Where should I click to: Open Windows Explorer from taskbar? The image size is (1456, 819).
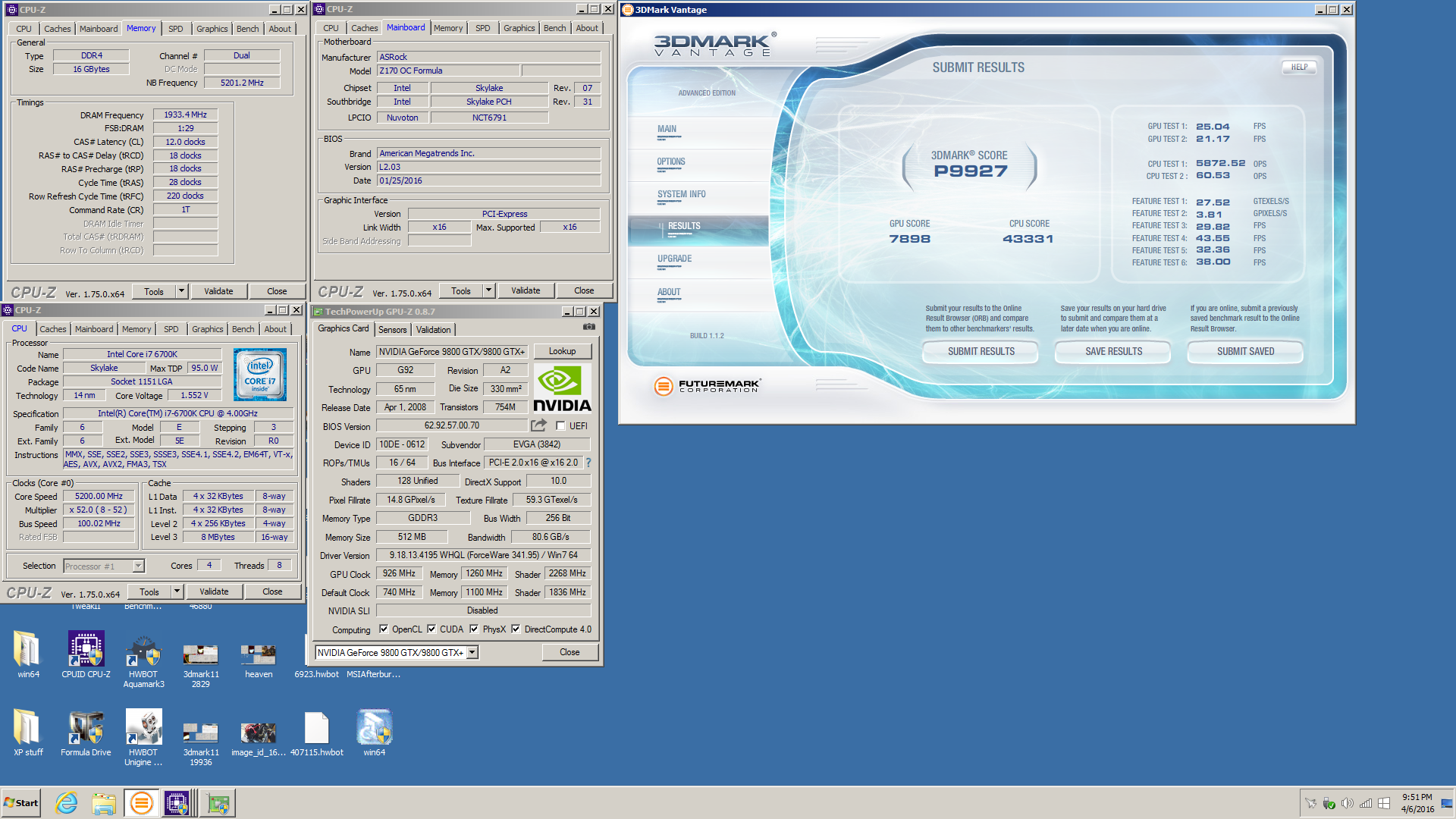pos(104,803)
